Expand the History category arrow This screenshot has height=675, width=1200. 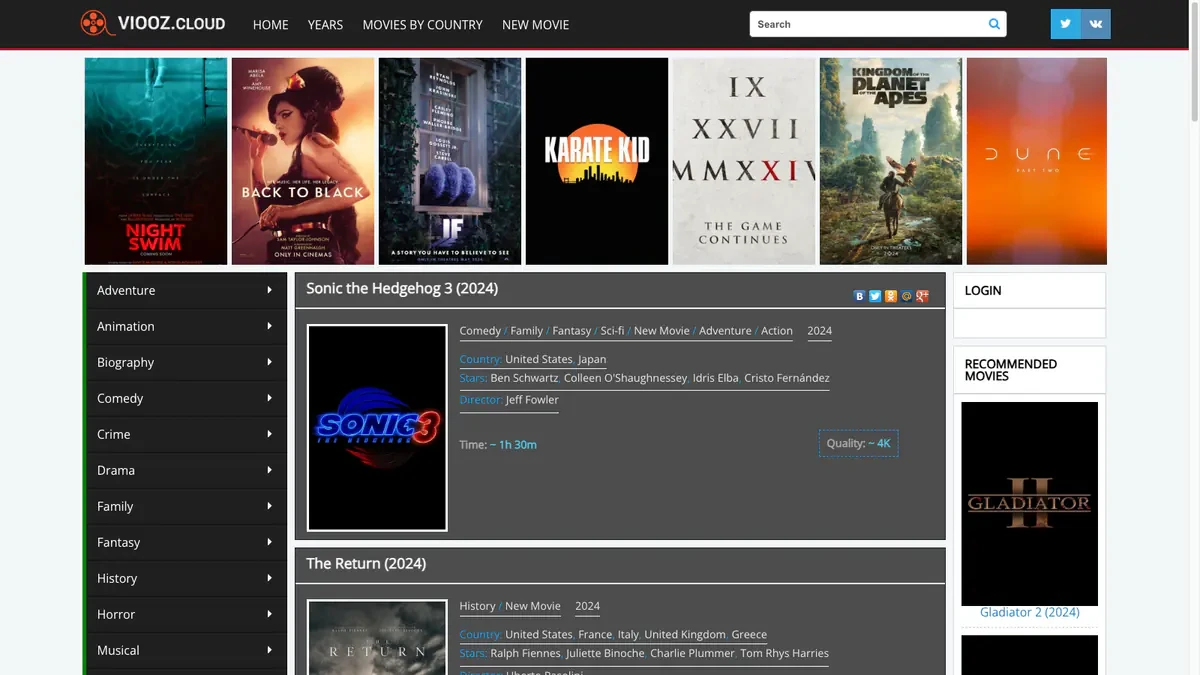click(x=270, y=578)
